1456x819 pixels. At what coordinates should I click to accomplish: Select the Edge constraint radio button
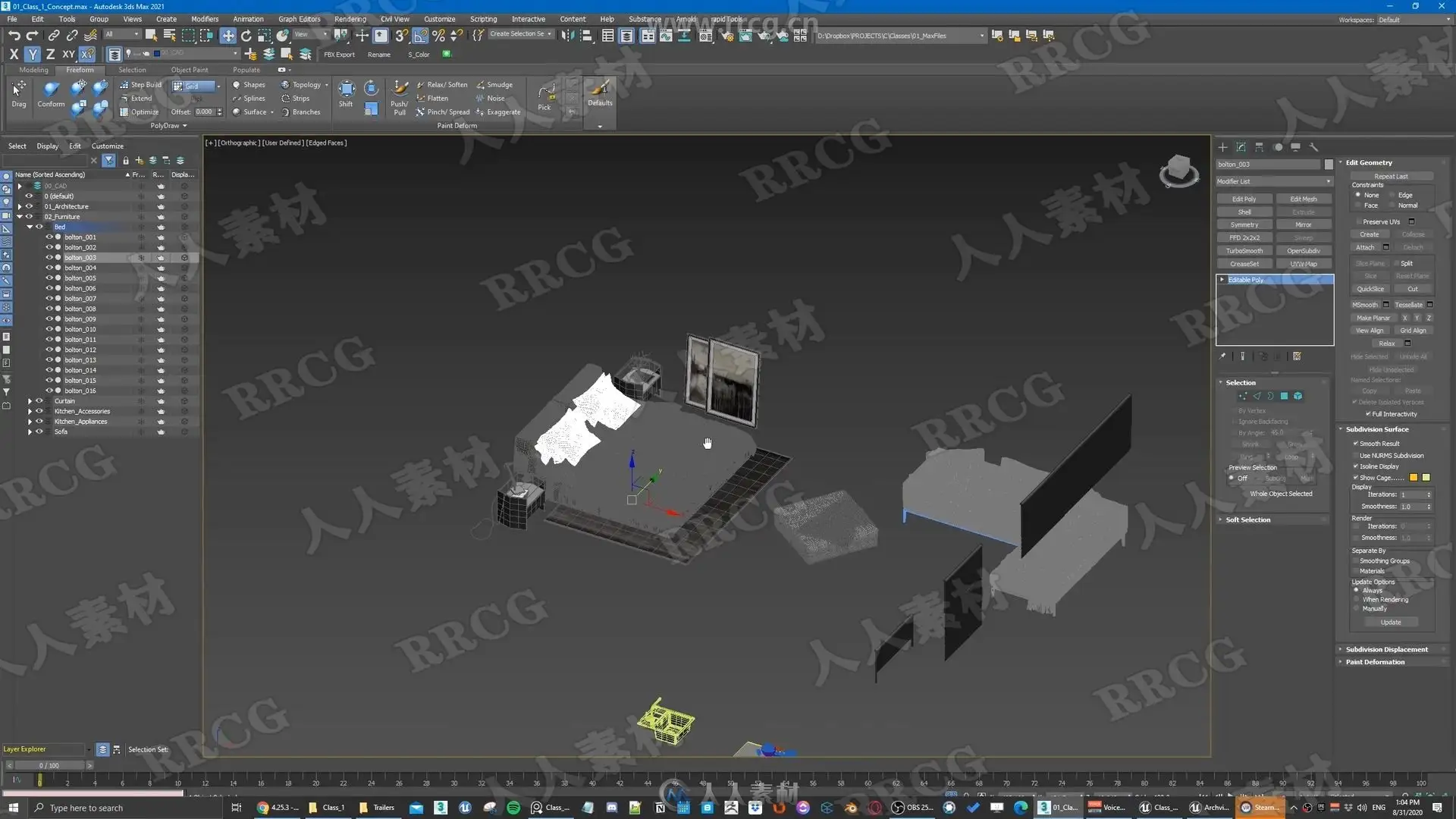pos(1392,195)
